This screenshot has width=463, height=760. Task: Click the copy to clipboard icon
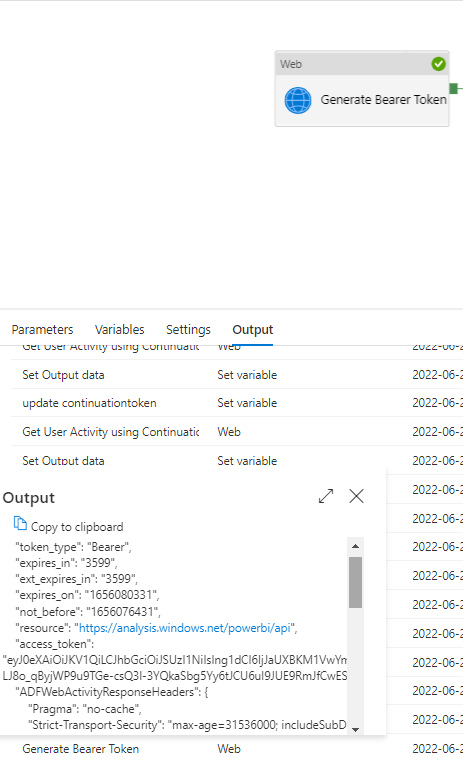pos(20,523)
